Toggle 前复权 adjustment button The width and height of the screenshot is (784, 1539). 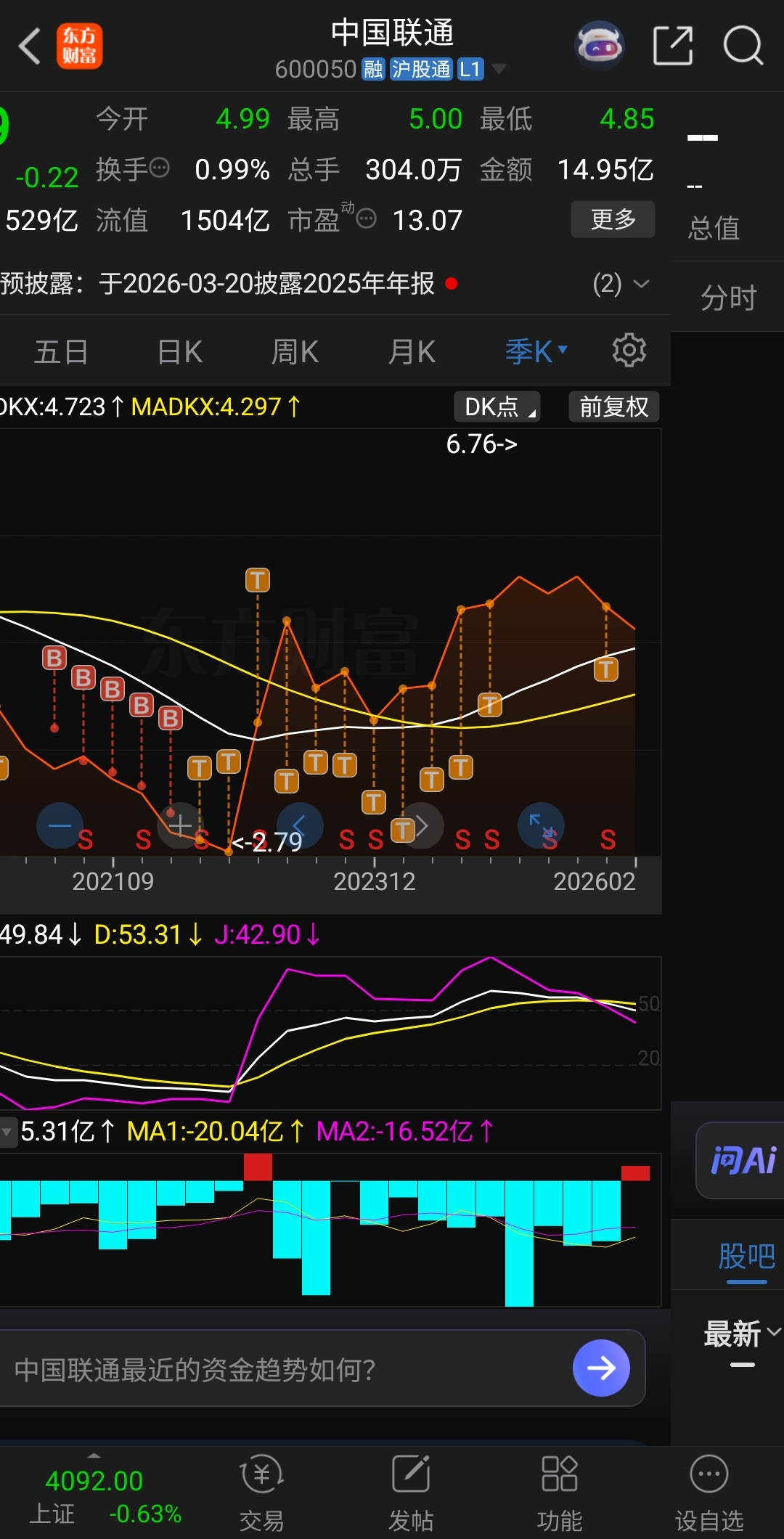(x=614, y=407)
